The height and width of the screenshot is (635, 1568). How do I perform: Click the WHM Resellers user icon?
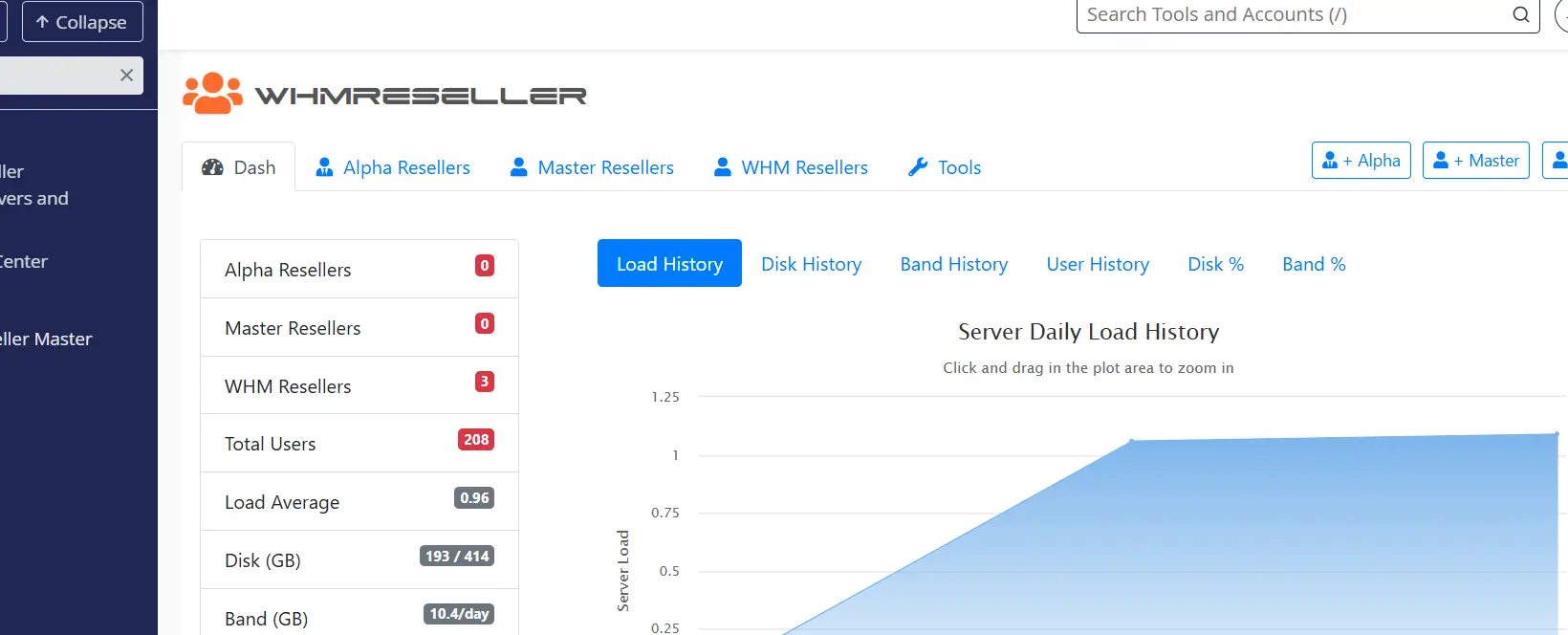coord(723,167)
